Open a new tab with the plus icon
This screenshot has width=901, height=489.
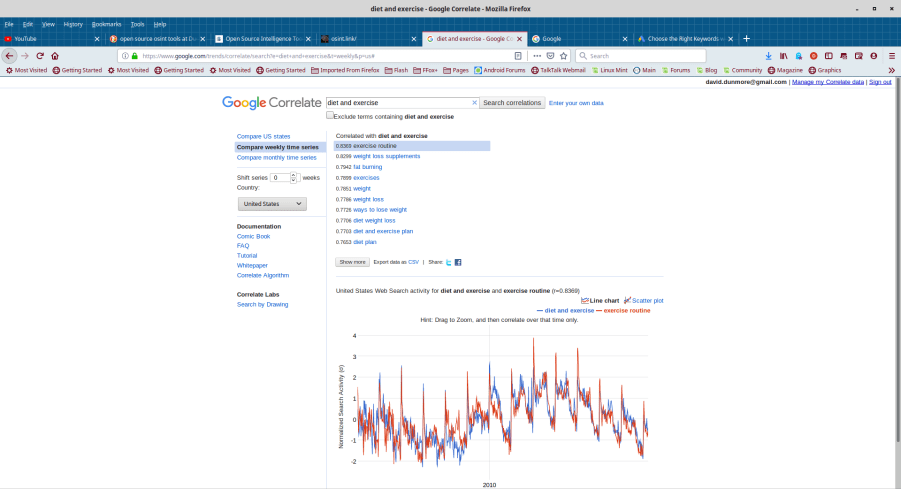746,38
